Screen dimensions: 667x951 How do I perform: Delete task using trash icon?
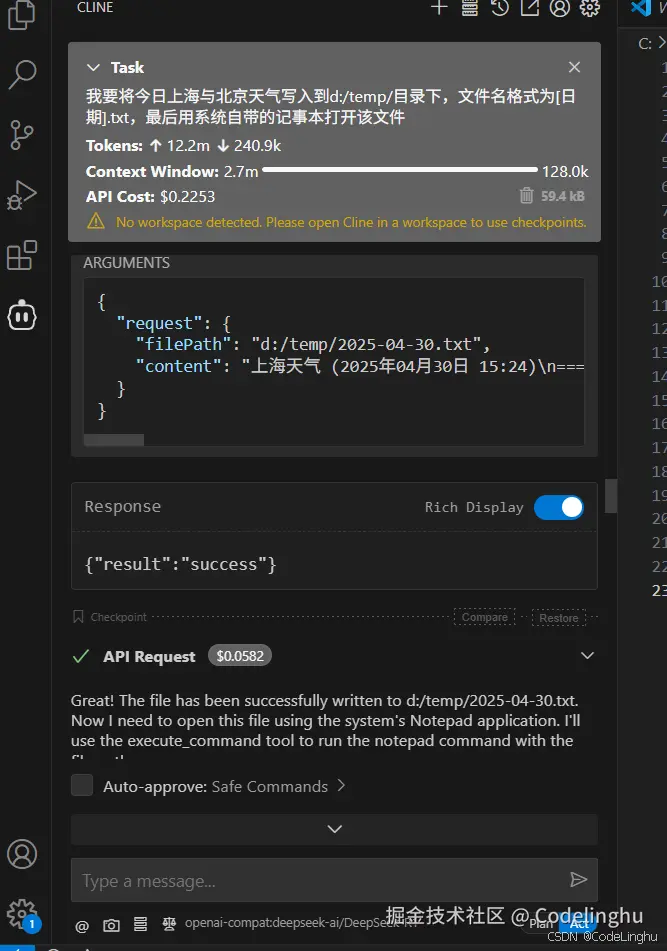527,196
